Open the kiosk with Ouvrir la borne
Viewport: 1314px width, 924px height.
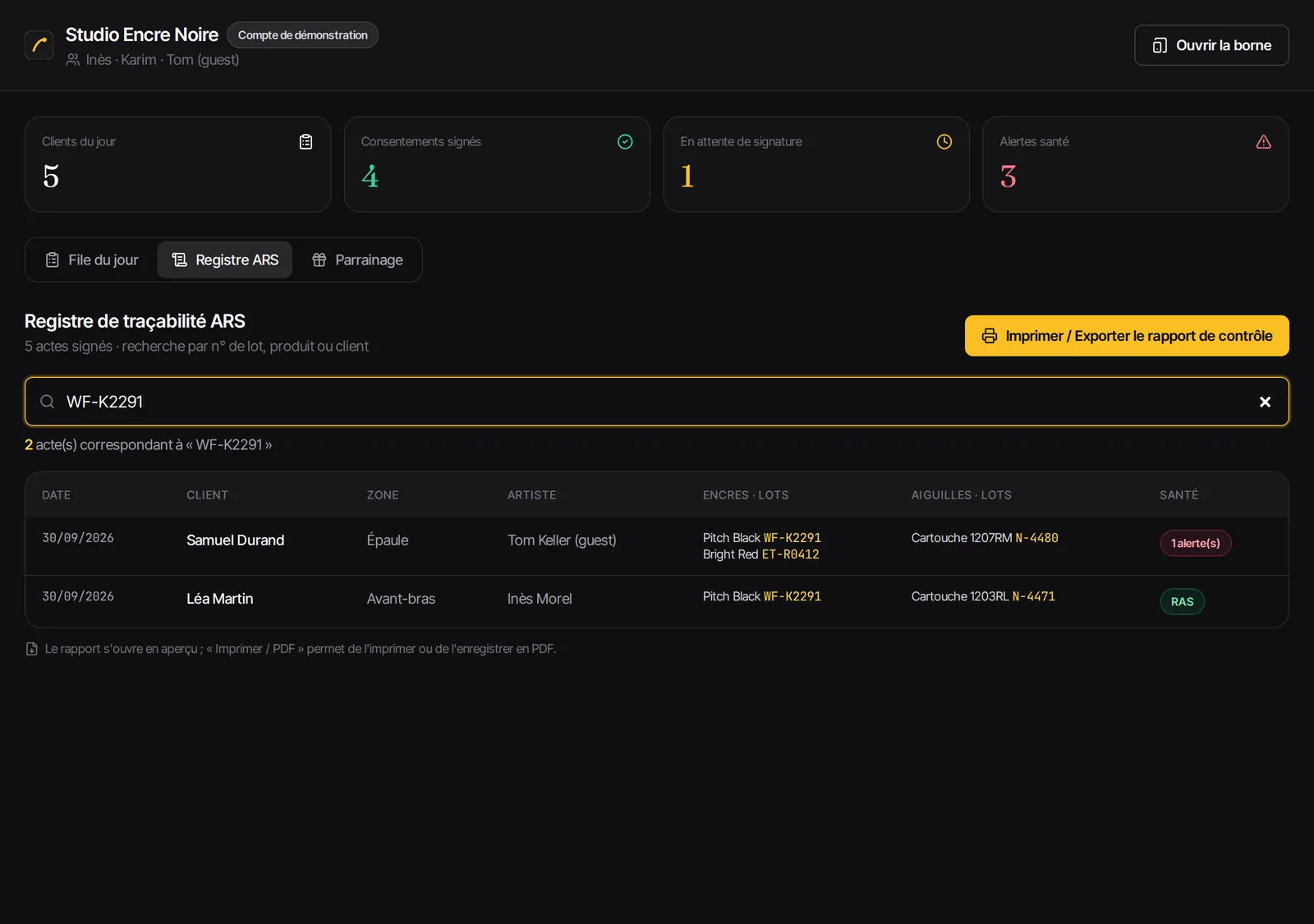coord(1211,45)
